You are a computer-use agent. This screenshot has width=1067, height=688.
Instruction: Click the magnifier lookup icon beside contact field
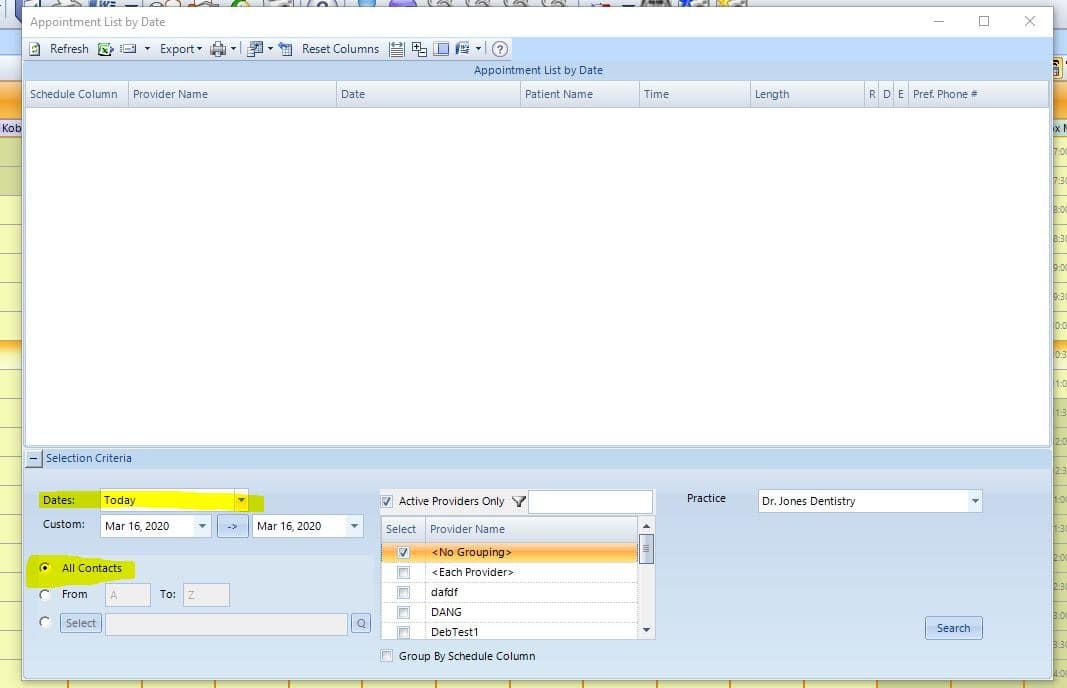coord(361,623)
